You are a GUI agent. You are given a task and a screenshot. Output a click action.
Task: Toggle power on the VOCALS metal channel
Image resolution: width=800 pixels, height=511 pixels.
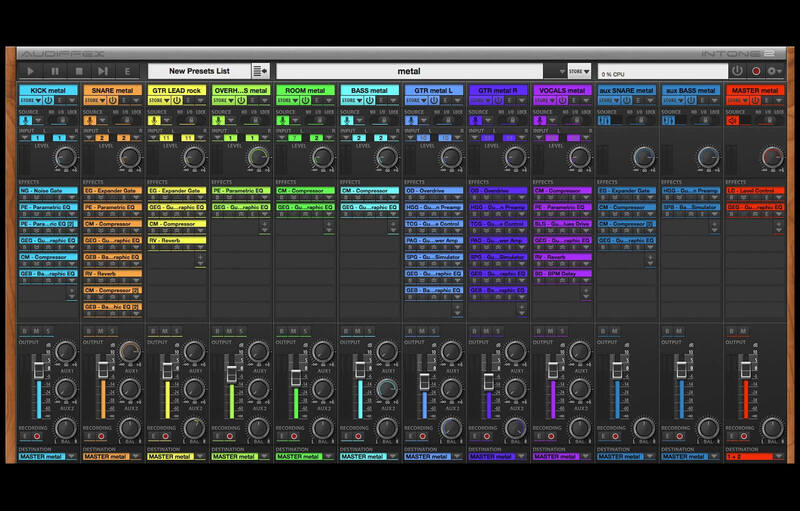coord(563,100)
